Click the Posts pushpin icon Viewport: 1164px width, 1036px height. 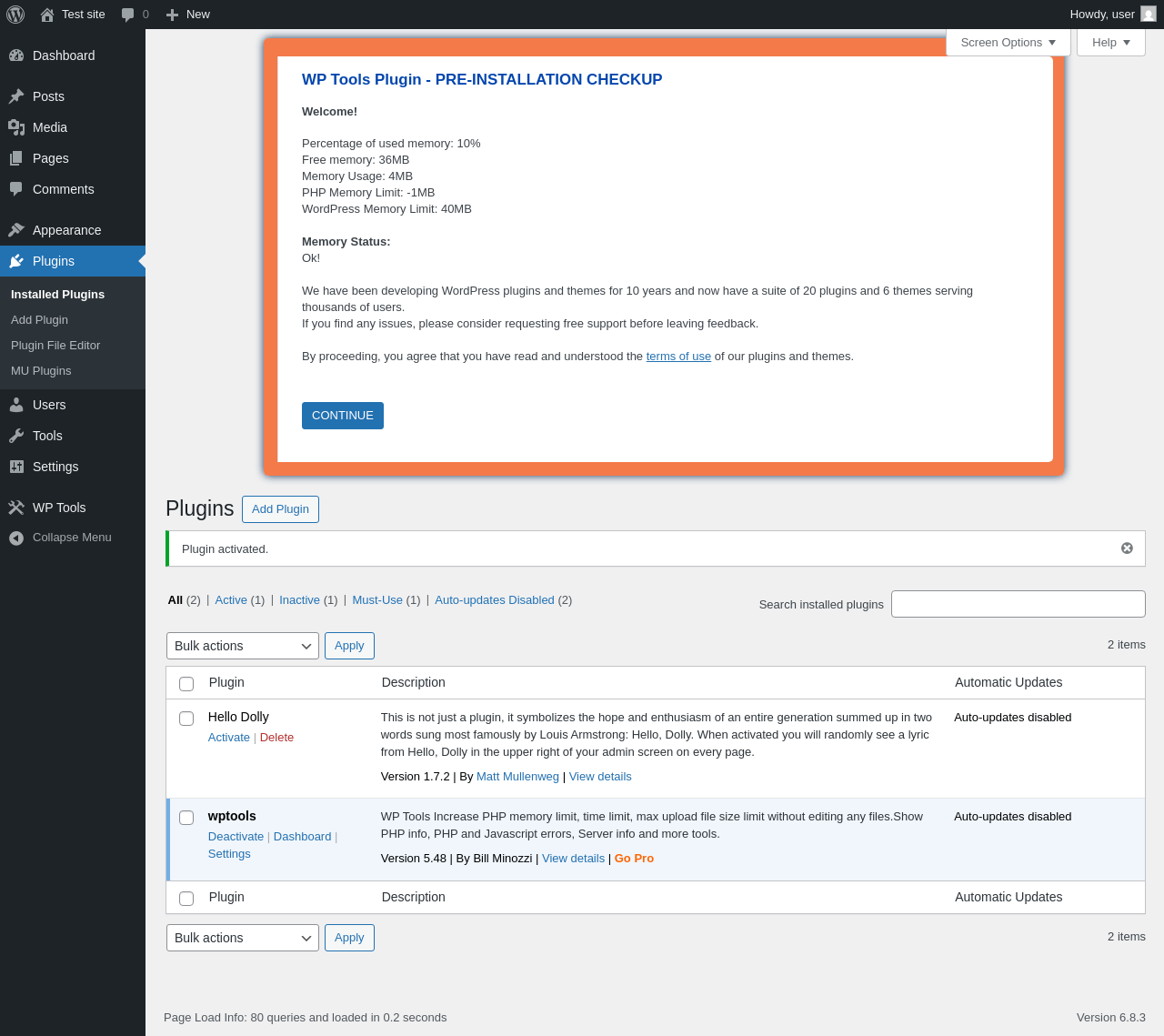(16, 96)
